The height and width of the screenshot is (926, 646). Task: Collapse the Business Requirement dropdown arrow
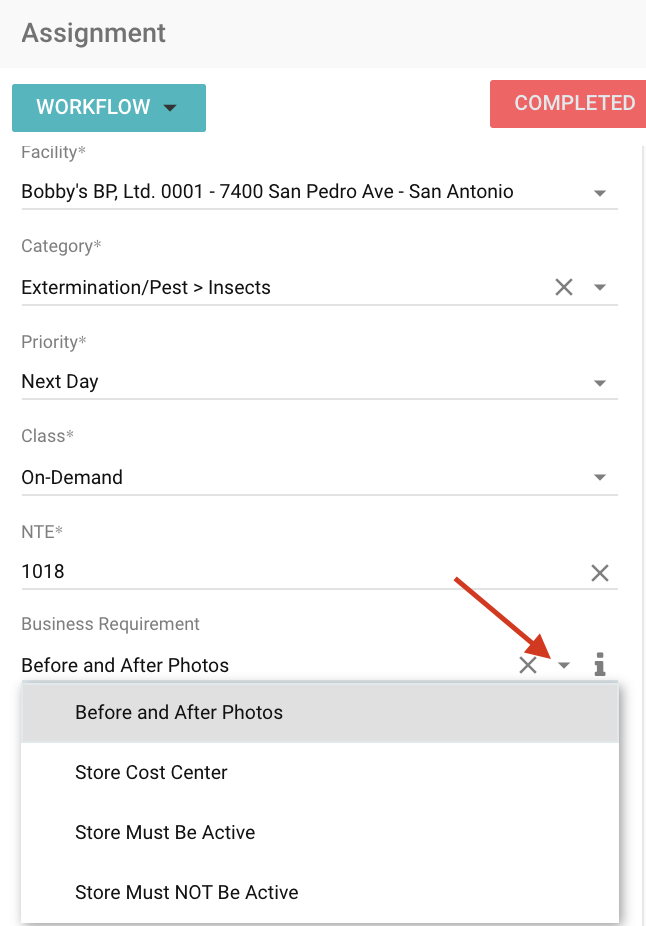[565, 666]
